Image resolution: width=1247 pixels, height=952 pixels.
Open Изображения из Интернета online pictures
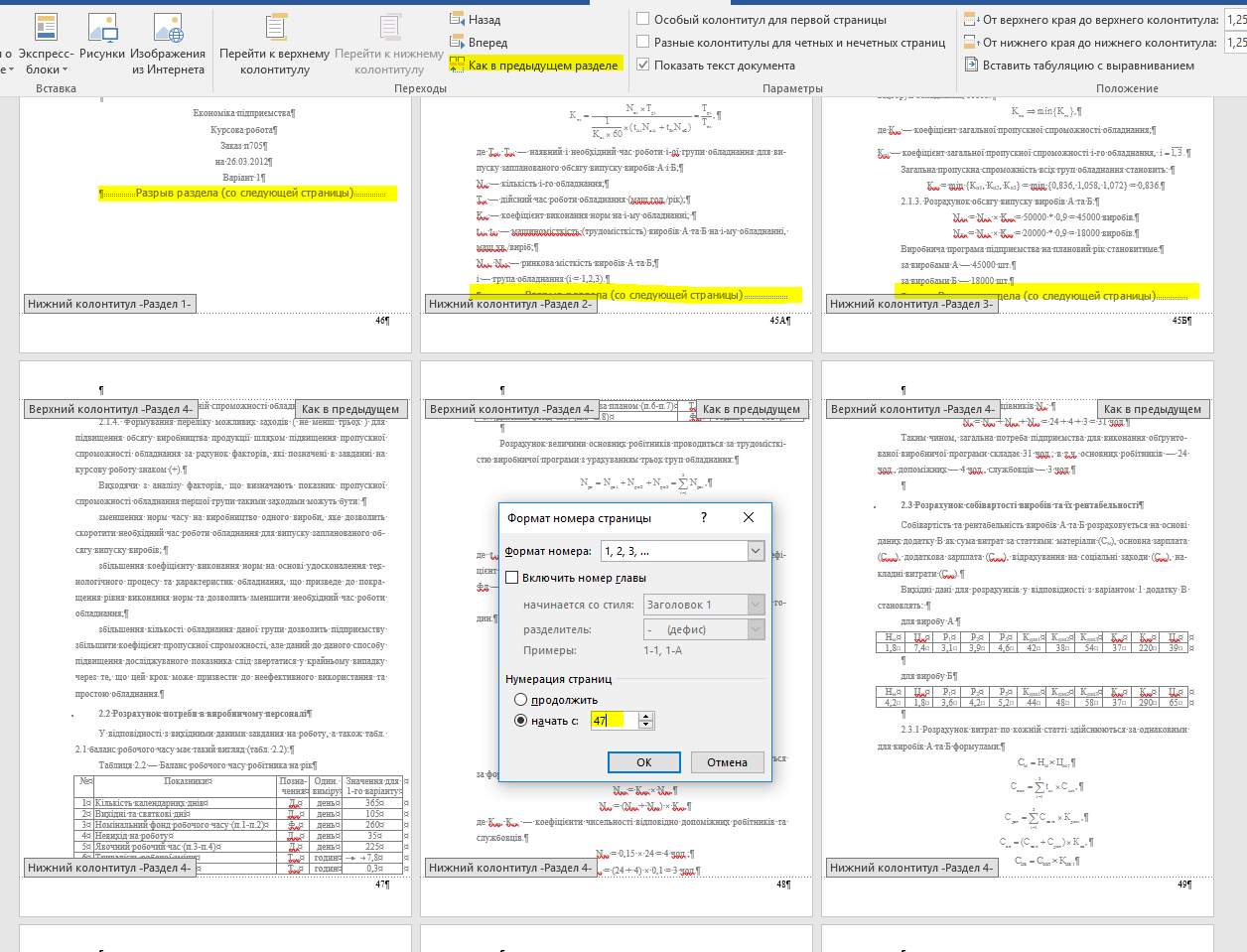coord(169,28)
